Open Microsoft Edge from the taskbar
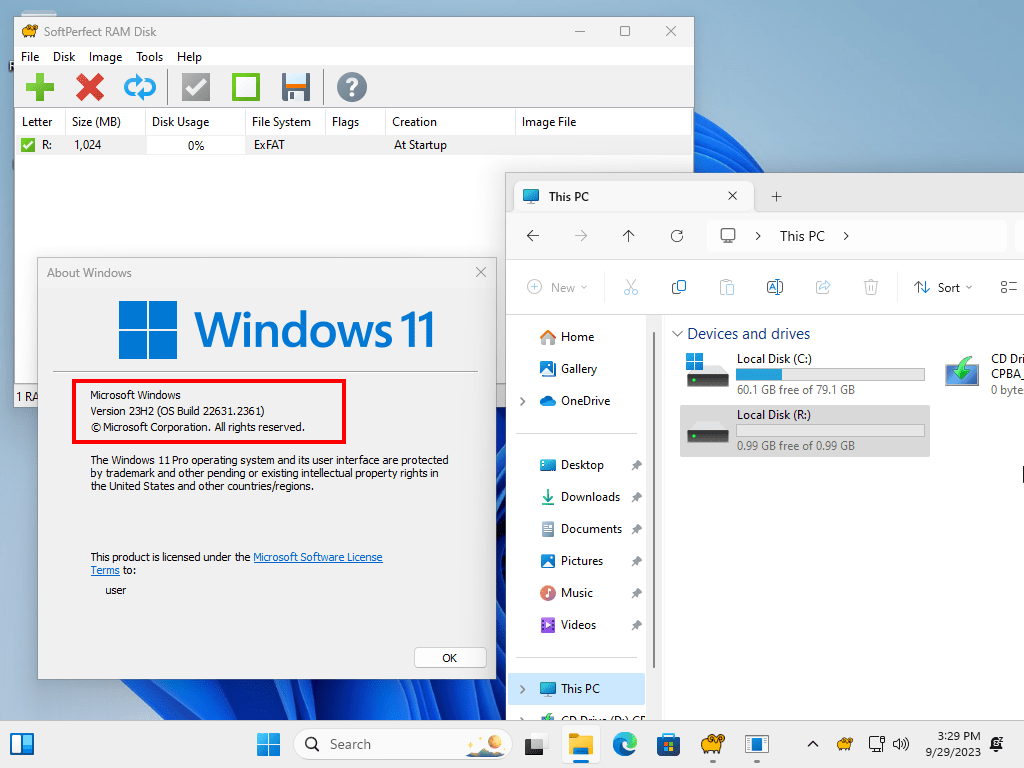Screen dimensions: 1024x768 [624, 744]
